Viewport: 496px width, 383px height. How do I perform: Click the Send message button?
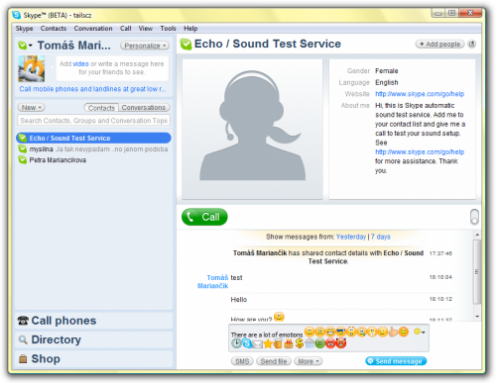click(396, 361)
